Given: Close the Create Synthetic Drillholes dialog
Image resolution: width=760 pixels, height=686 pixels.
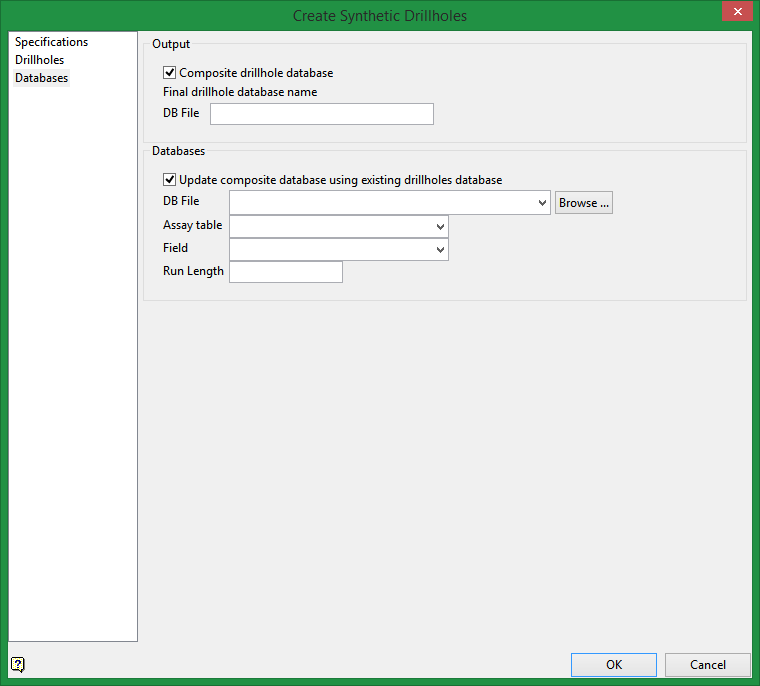Looking at the screenshot, I should [737, 12].
